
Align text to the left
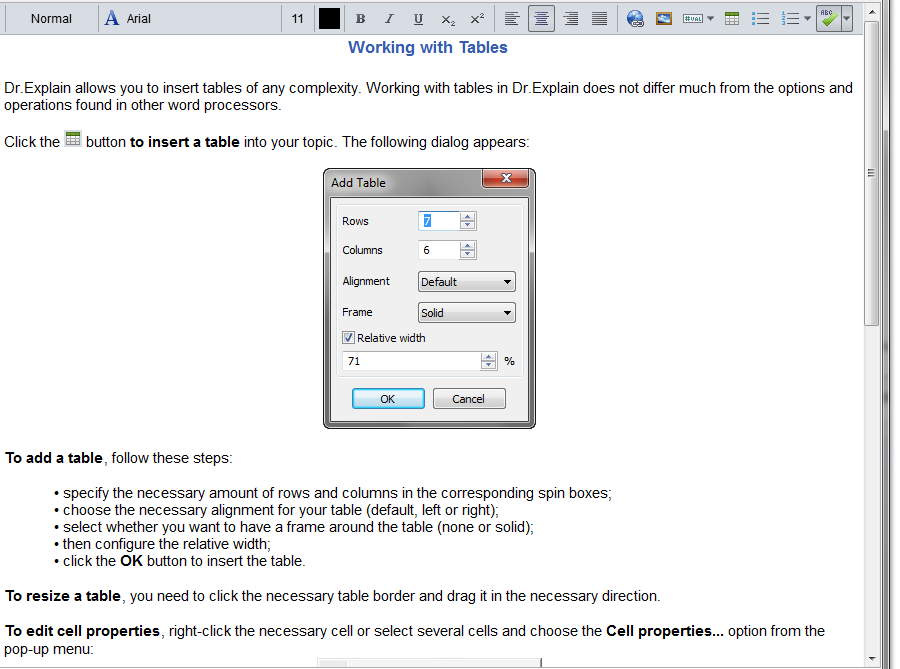tap(512, 19)
